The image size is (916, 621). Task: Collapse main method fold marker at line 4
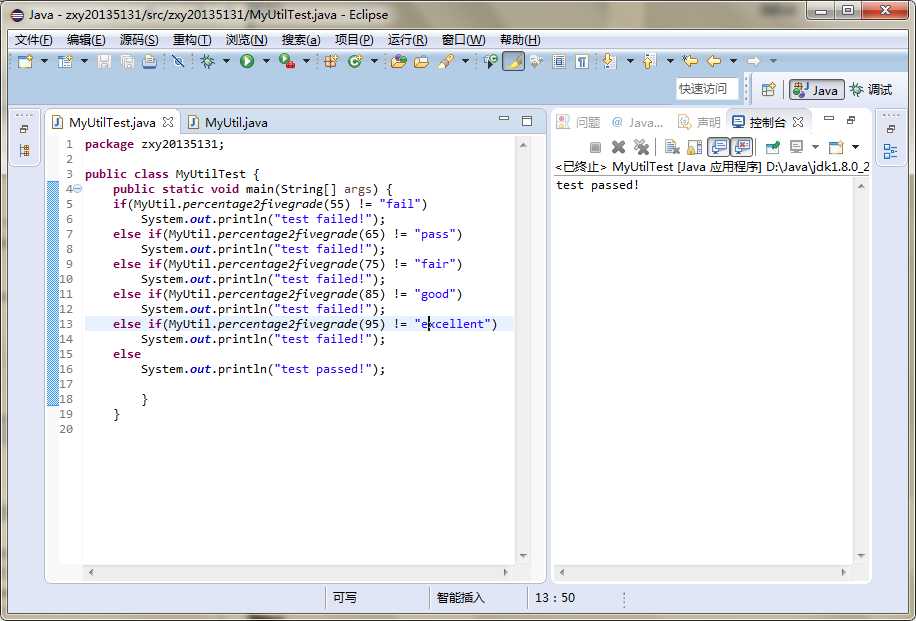tap(77, 189)
